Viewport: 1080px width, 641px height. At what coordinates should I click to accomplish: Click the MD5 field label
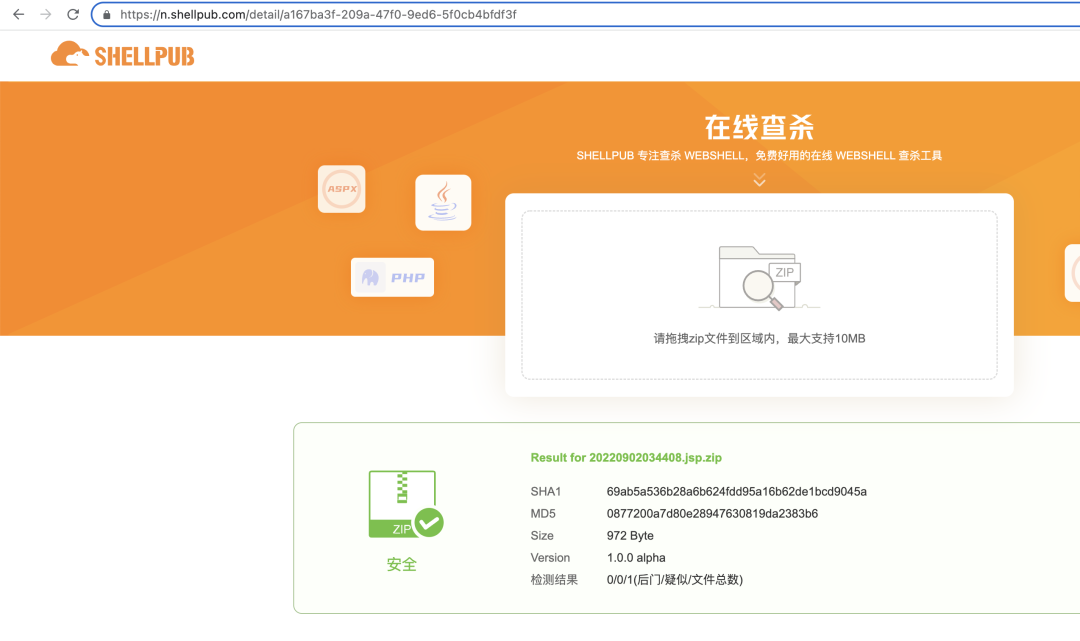point(543,514)
